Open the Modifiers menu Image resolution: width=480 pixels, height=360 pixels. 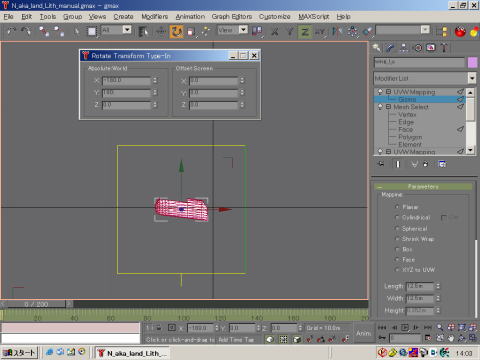coord(155,16)
